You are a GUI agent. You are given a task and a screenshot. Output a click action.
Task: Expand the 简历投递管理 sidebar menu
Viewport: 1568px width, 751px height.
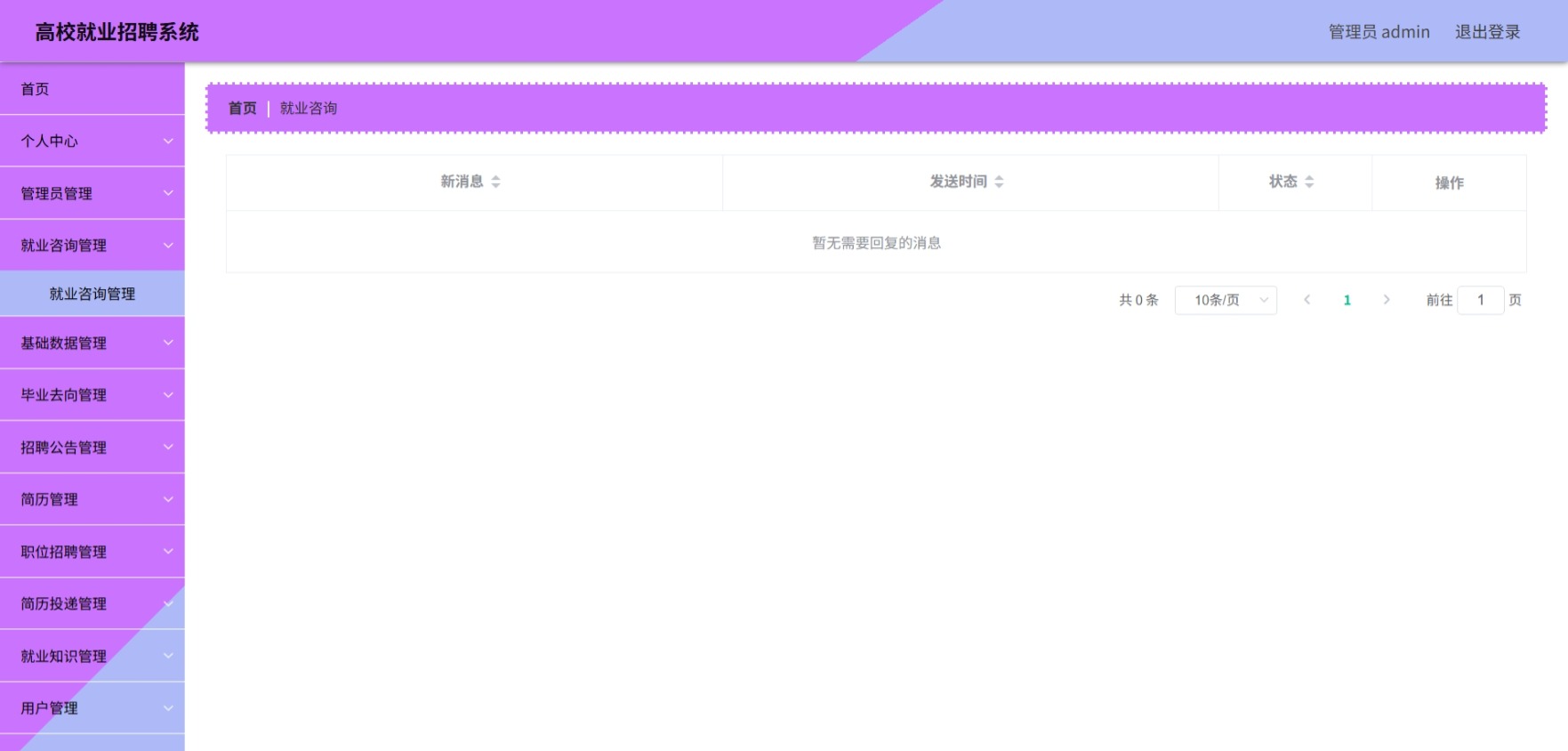[92, 604]
